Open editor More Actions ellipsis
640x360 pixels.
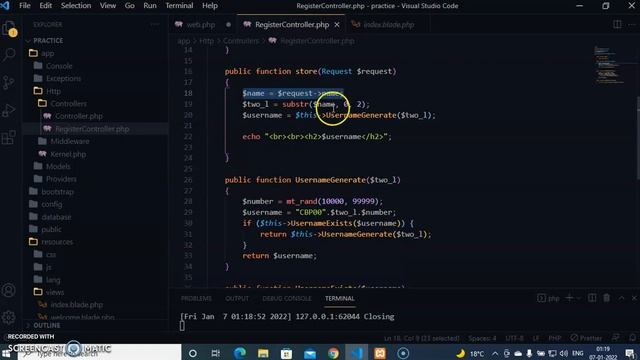(632, 24)
